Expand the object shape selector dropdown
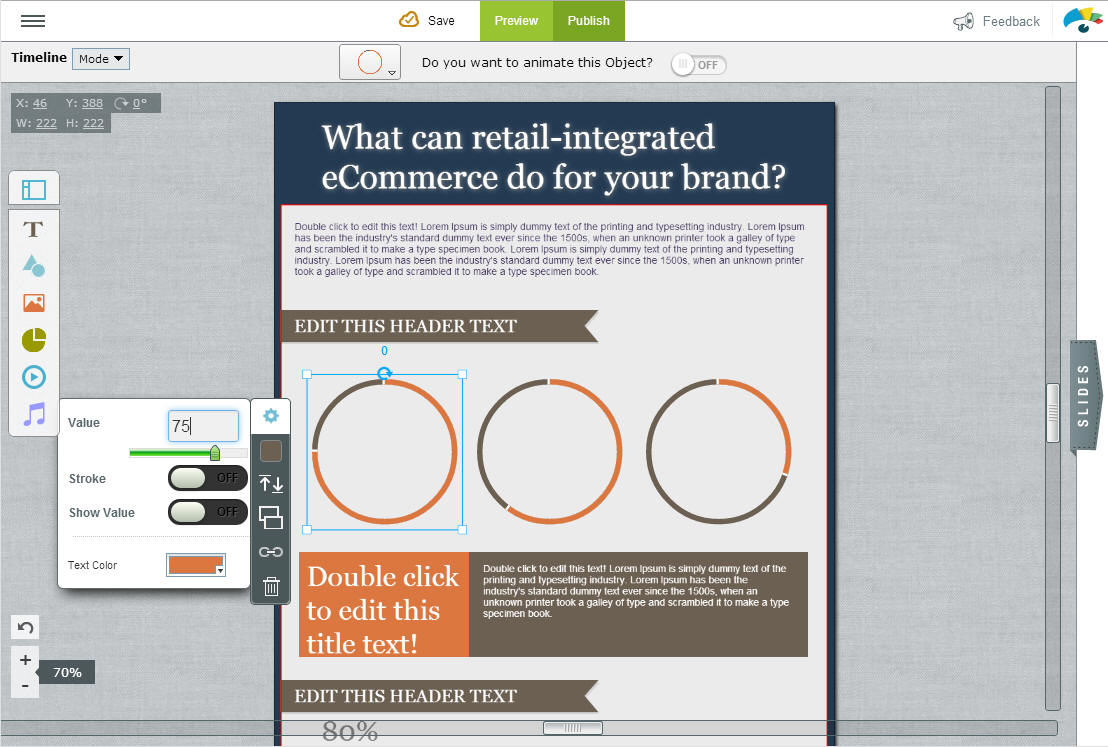Image resolution: width=1108 pixels, height=747 pixels. pos(370,62)
